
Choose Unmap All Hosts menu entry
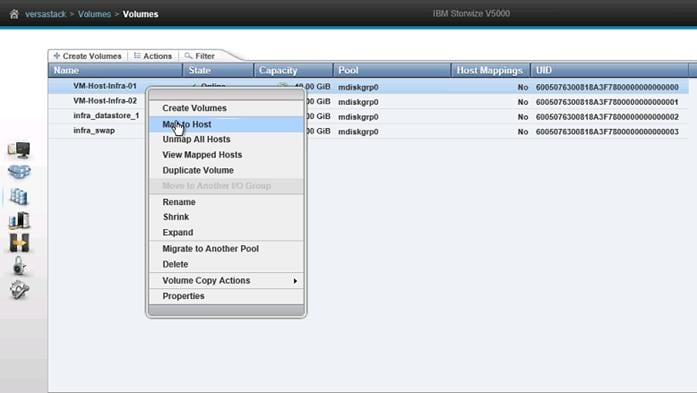pos(226,140)
